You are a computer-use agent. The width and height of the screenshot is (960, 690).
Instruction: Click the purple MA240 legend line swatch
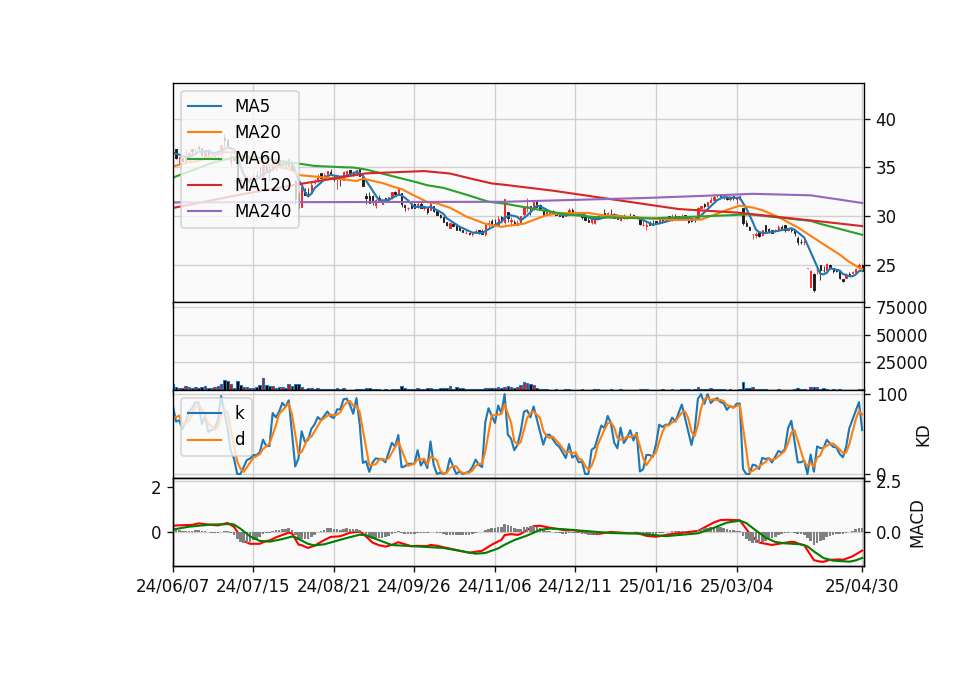[x=204, y=212]
